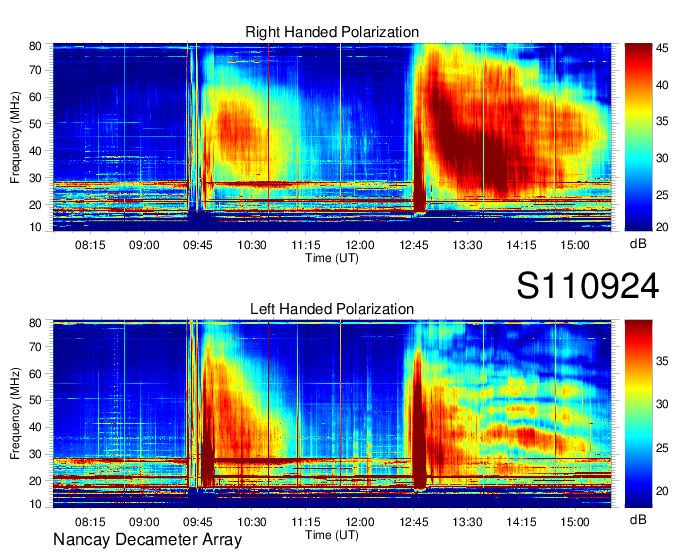Click the 20 tick on the top color bar

[x=662, y=227]
